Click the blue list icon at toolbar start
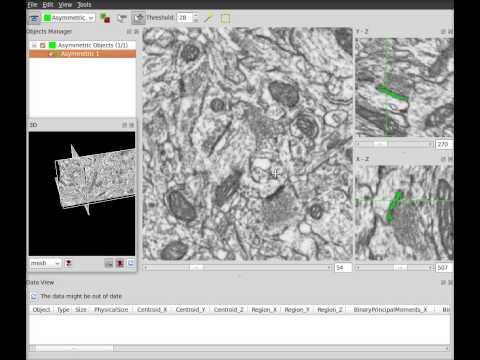Image resolution: width=480 pixels, height=360 pixels. pyautogui.click(x=34, y=18)
